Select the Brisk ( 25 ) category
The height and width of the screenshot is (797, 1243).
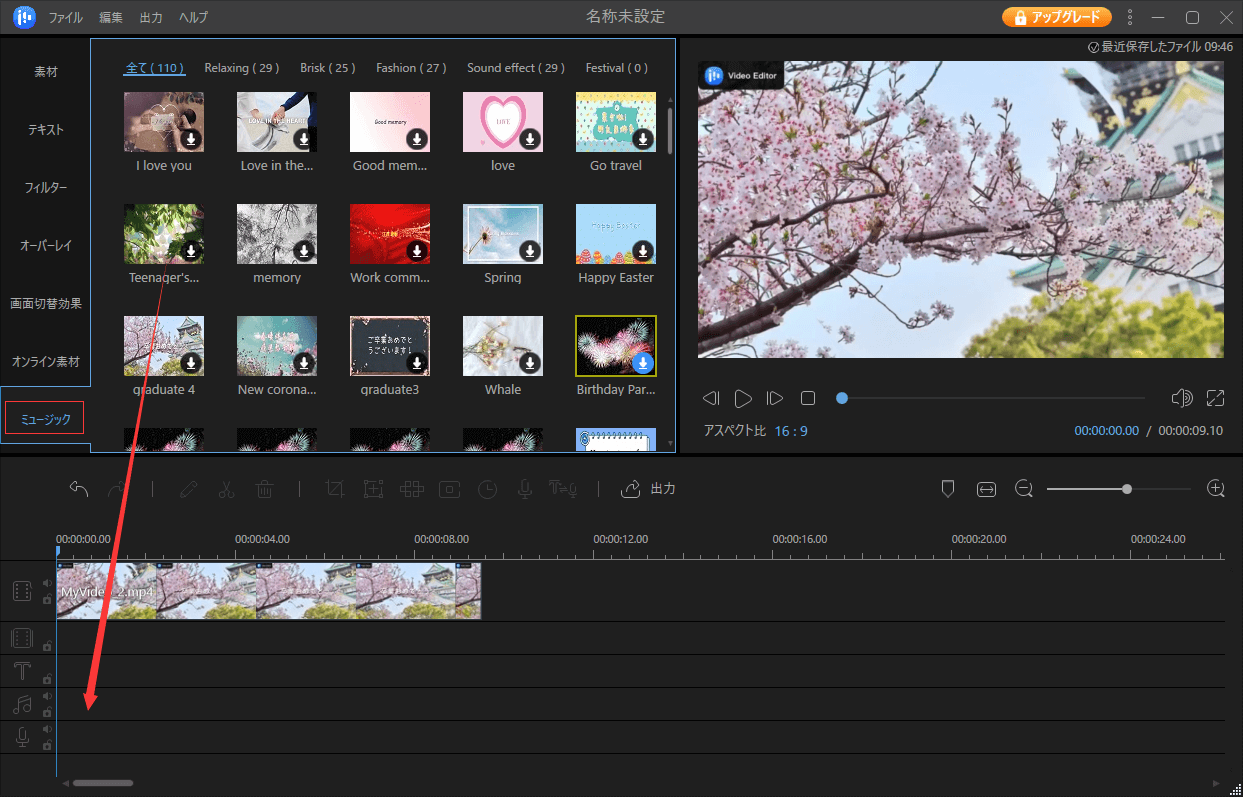point(328,68)
